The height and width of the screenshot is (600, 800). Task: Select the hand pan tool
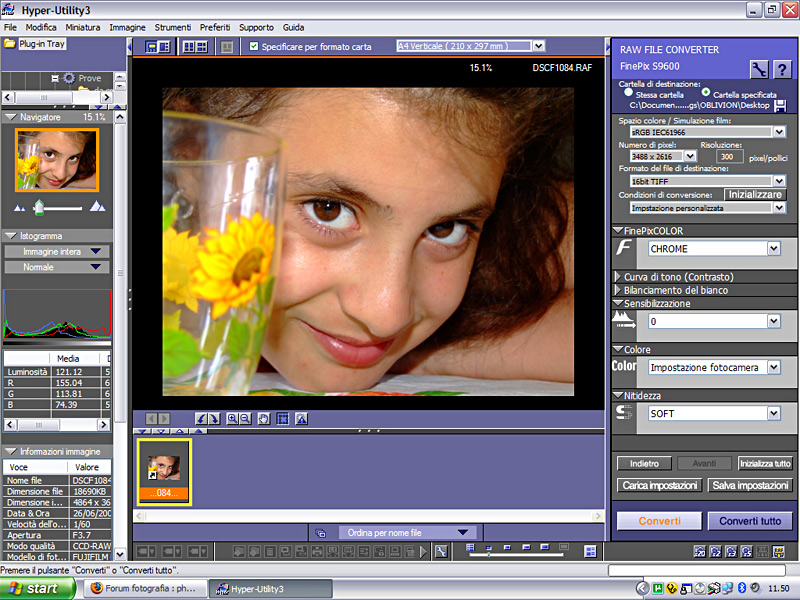point(264,418)
